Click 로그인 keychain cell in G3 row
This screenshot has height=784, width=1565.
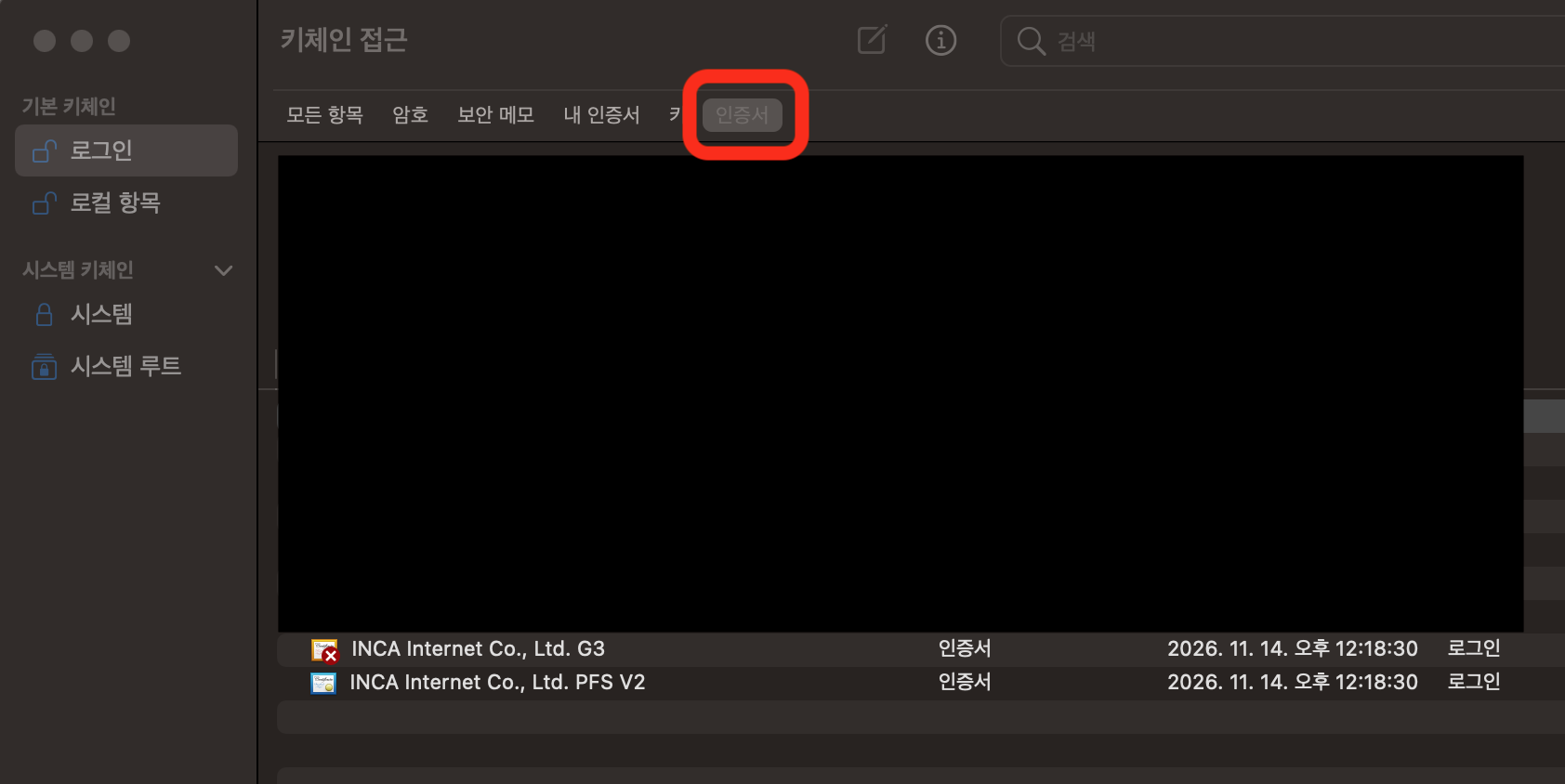pos(1474,648)
